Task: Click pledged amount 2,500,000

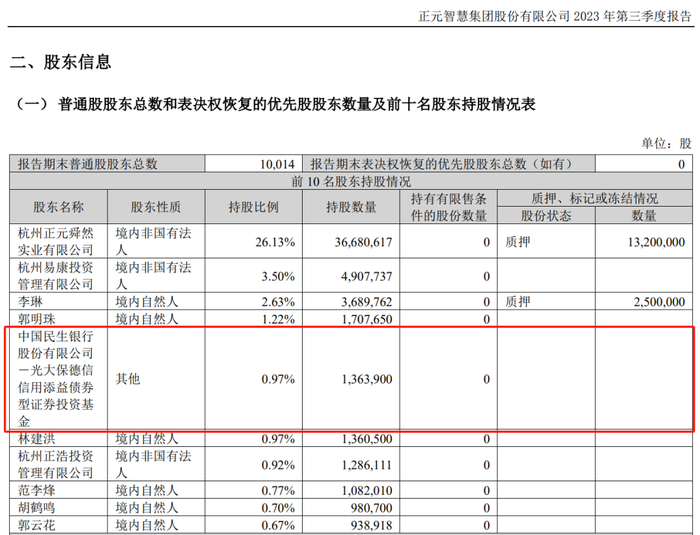Action: tap(659, 302)
